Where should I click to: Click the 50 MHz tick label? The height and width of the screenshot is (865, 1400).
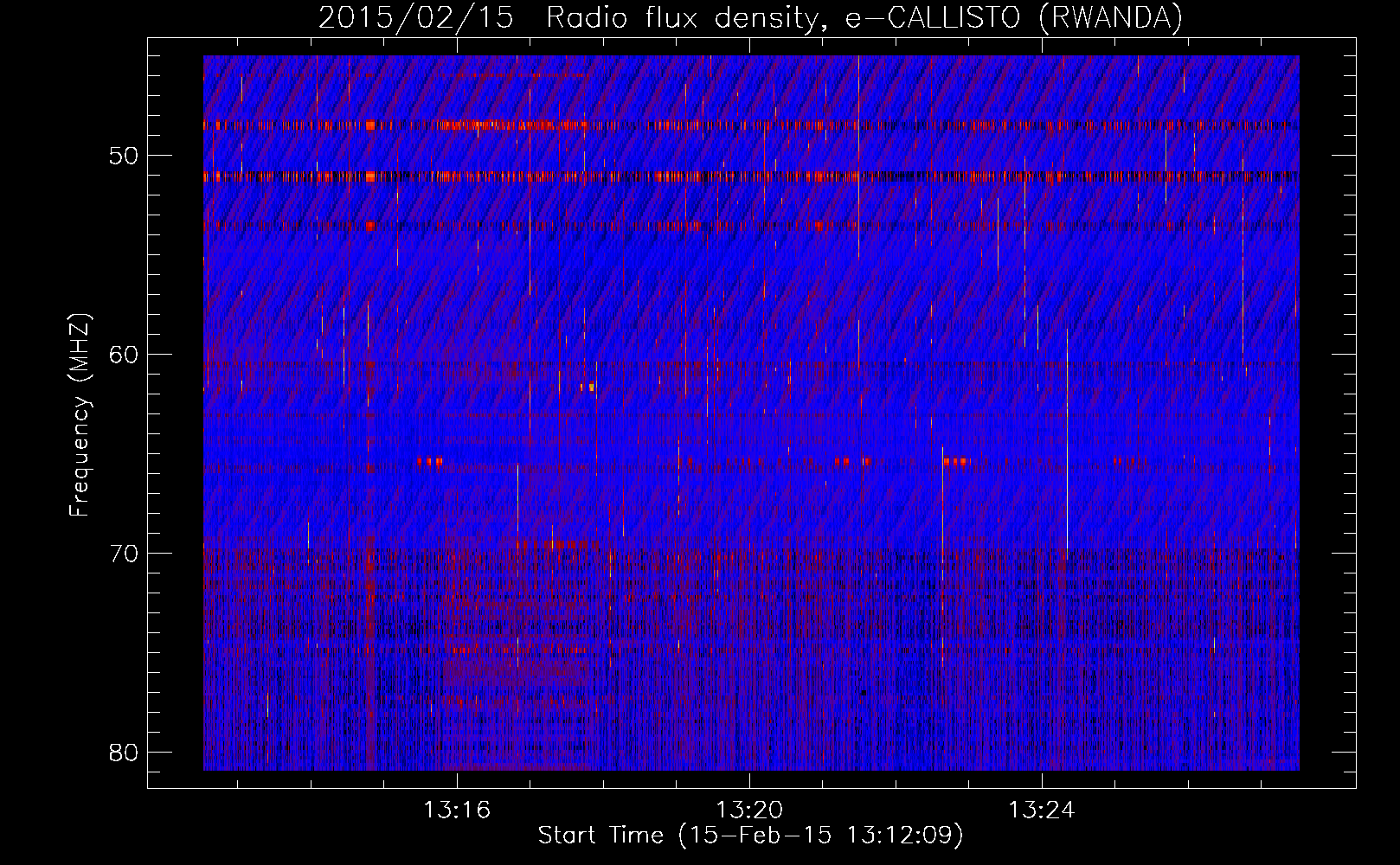point(124,157)
